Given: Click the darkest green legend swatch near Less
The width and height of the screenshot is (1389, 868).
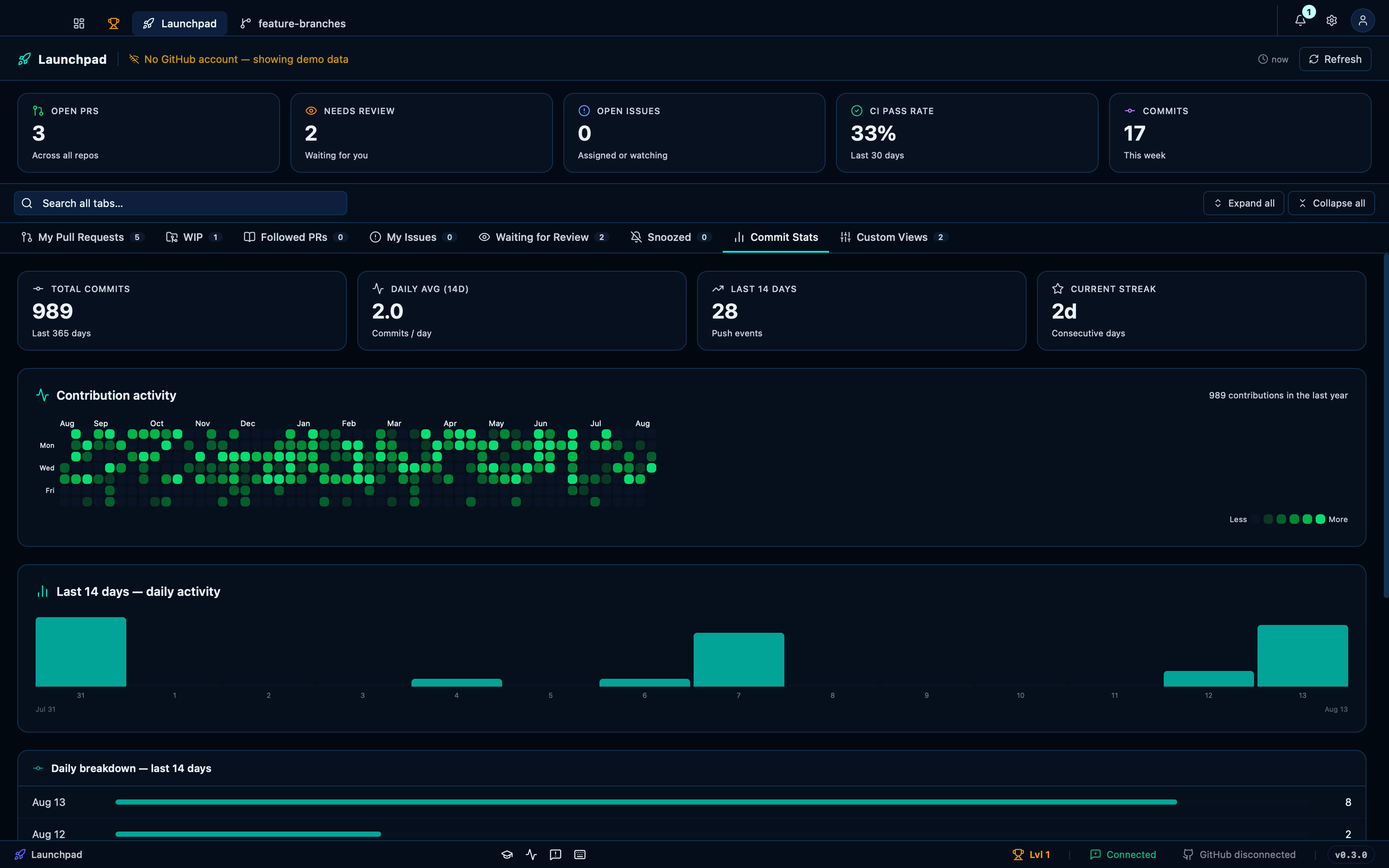Looking at the screenshot, I should click(1268, 519).
